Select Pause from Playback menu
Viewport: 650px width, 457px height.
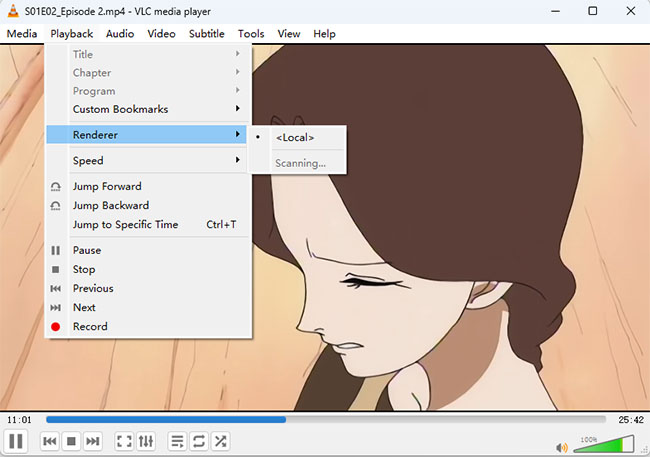tap(146, 250)
